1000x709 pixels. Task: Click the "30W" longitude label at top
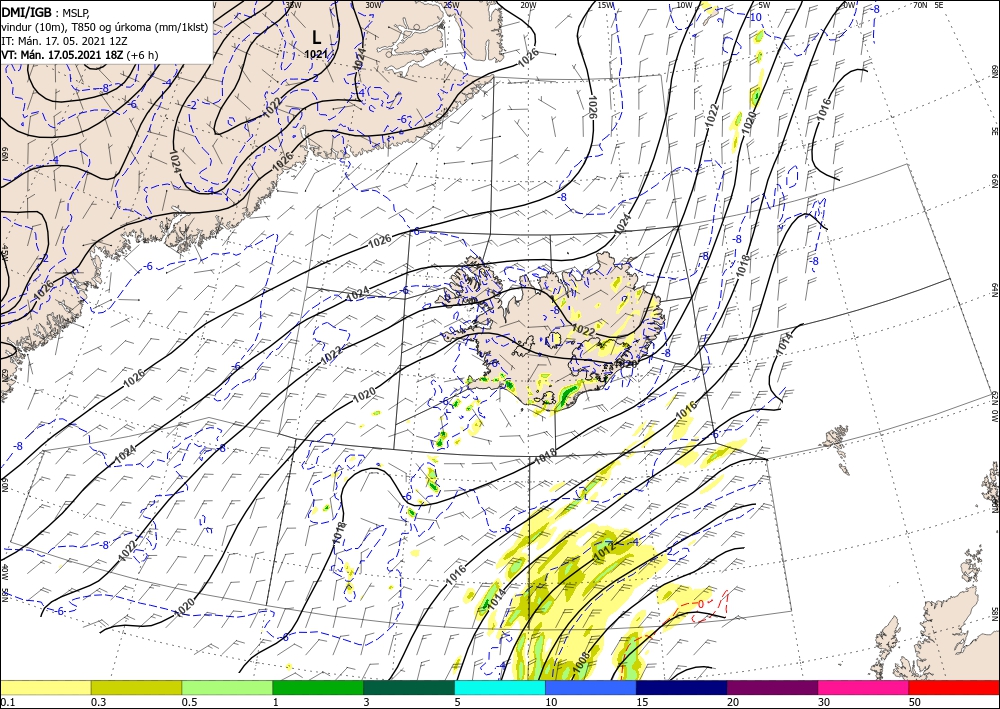373,5
